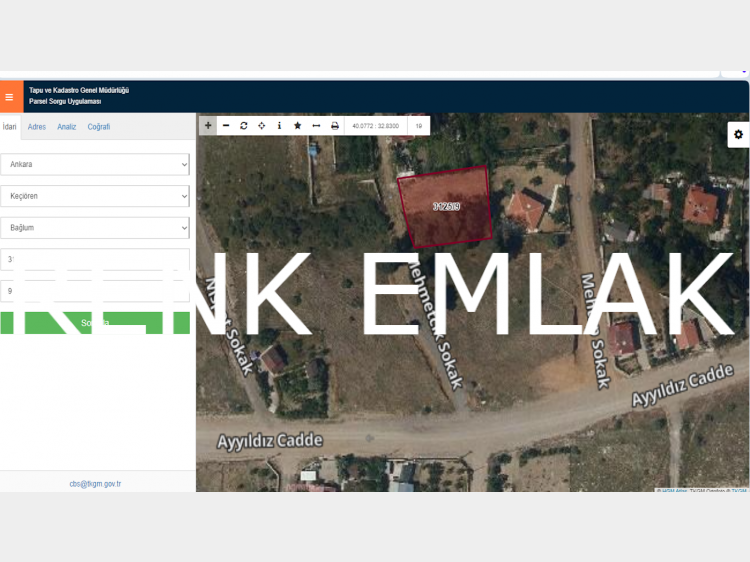The width and height of the screenshot is (750, 562).
Task: Click the green Sorgula button
Action: [95, 323]
